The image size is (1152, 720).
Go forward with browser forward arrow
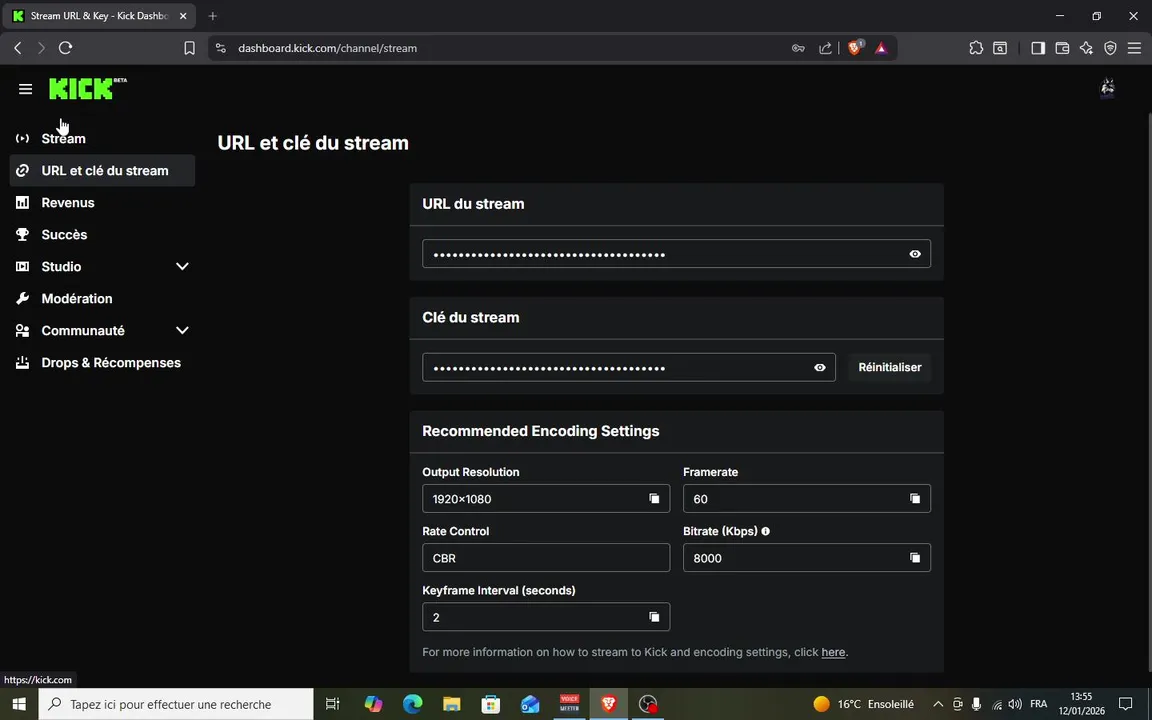41,48
